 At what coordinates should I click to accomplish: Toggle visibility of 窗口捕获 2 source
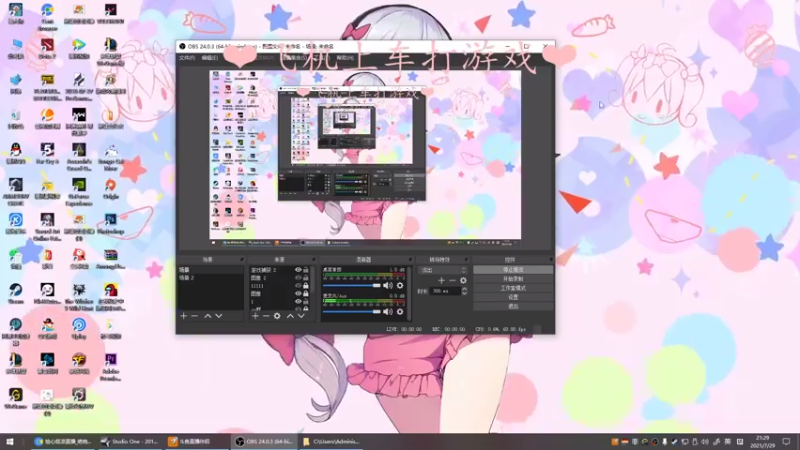[298, 270]
